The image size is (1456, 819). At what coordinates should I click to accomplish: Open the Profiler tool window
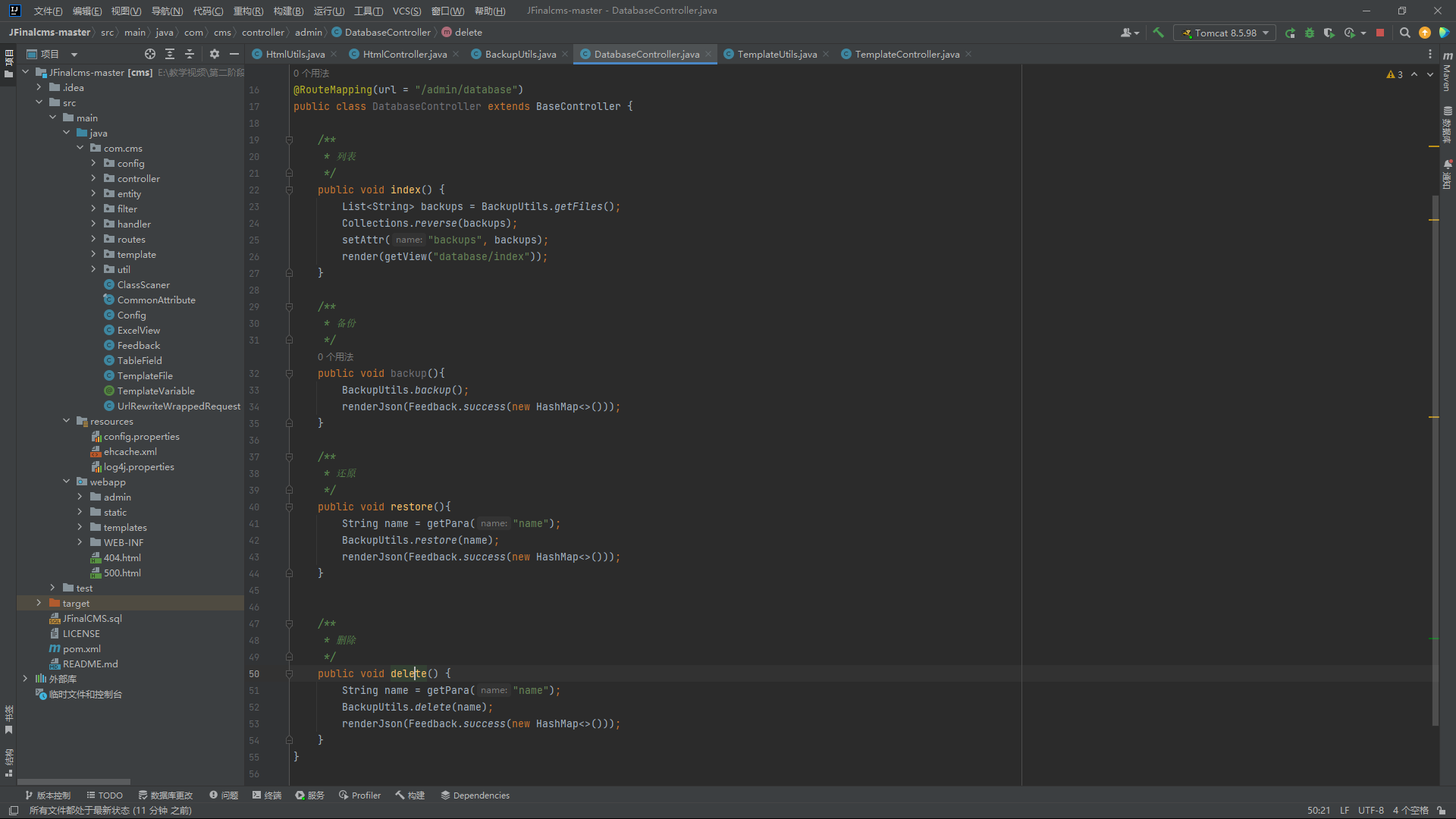pos(359,795)
